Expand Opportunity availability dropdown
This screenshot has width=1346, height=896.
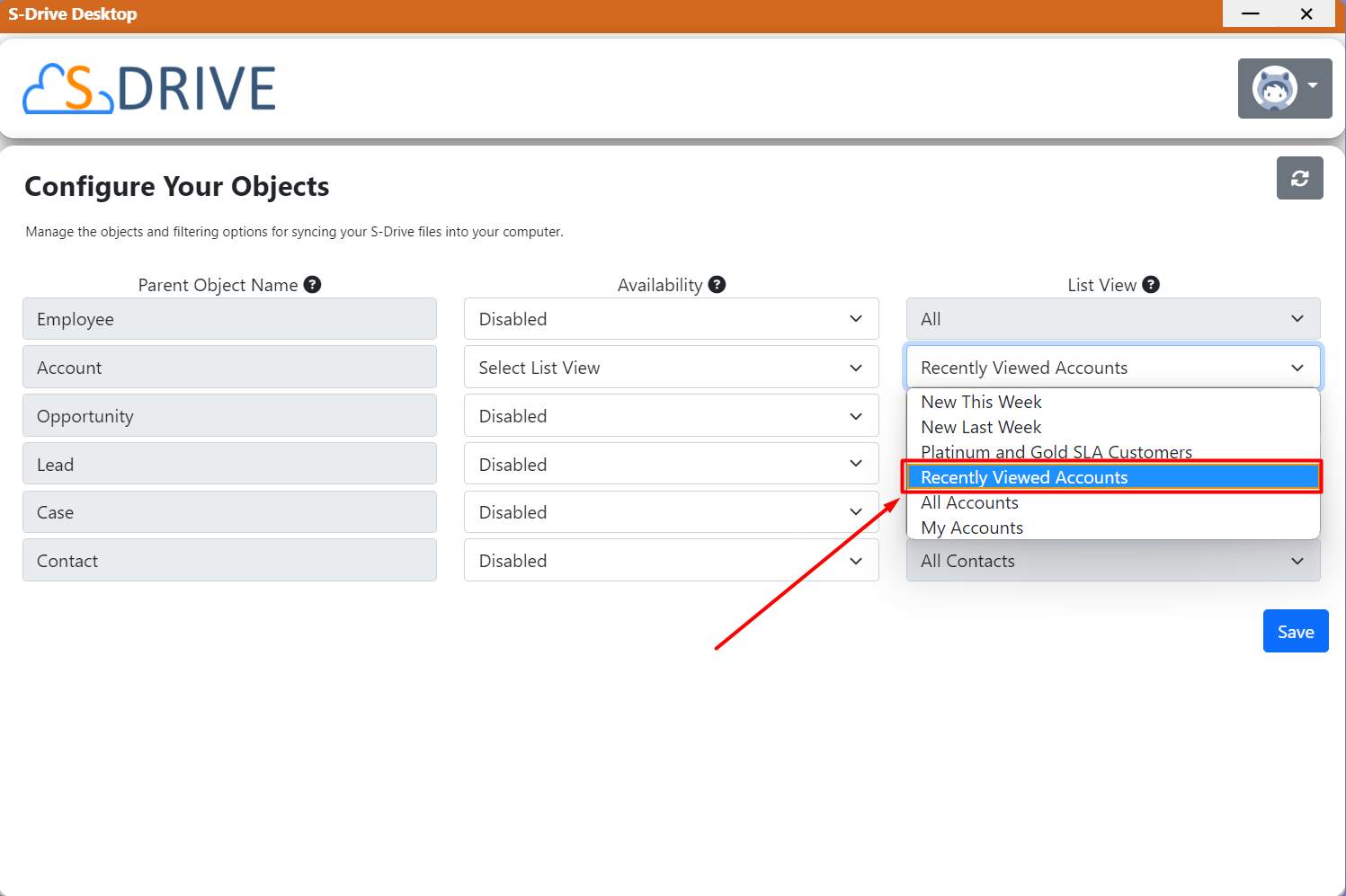coord(671,416)
